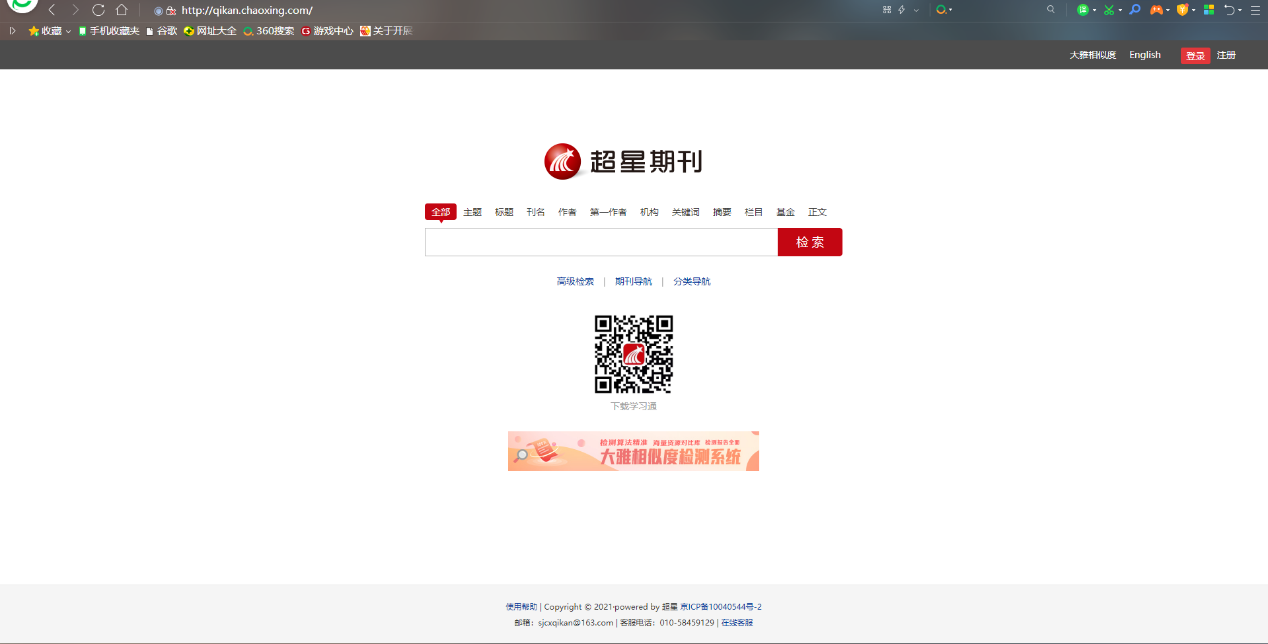Open the 分类导航 category navigation link

(x=692, y=282)
